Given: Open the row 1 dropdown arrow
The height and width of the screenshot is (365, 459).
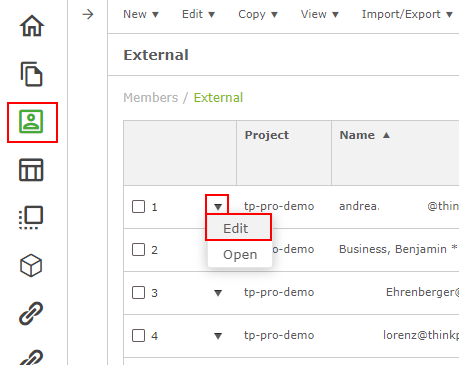Looking at the screenshot, I should click(218, 207).
